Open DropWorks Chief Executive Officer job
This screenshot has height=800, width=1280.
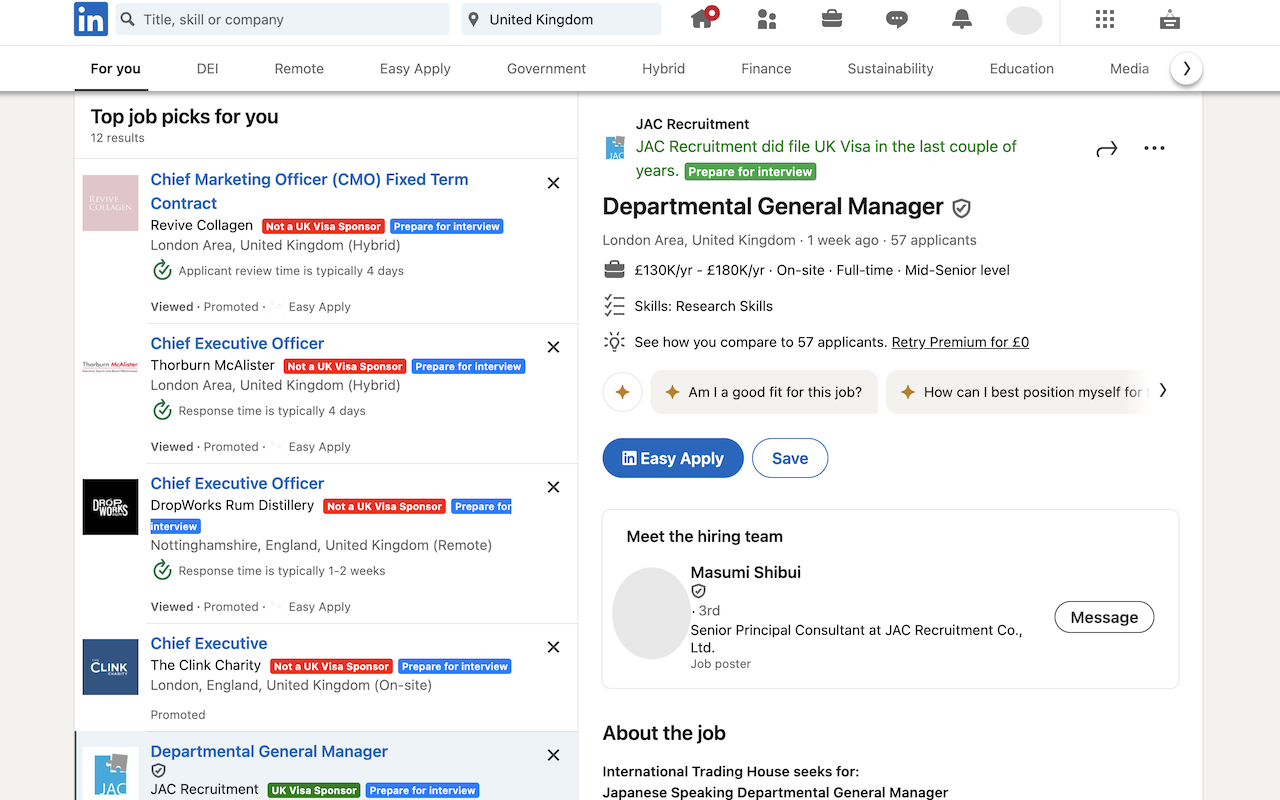[x=237, y=483]
